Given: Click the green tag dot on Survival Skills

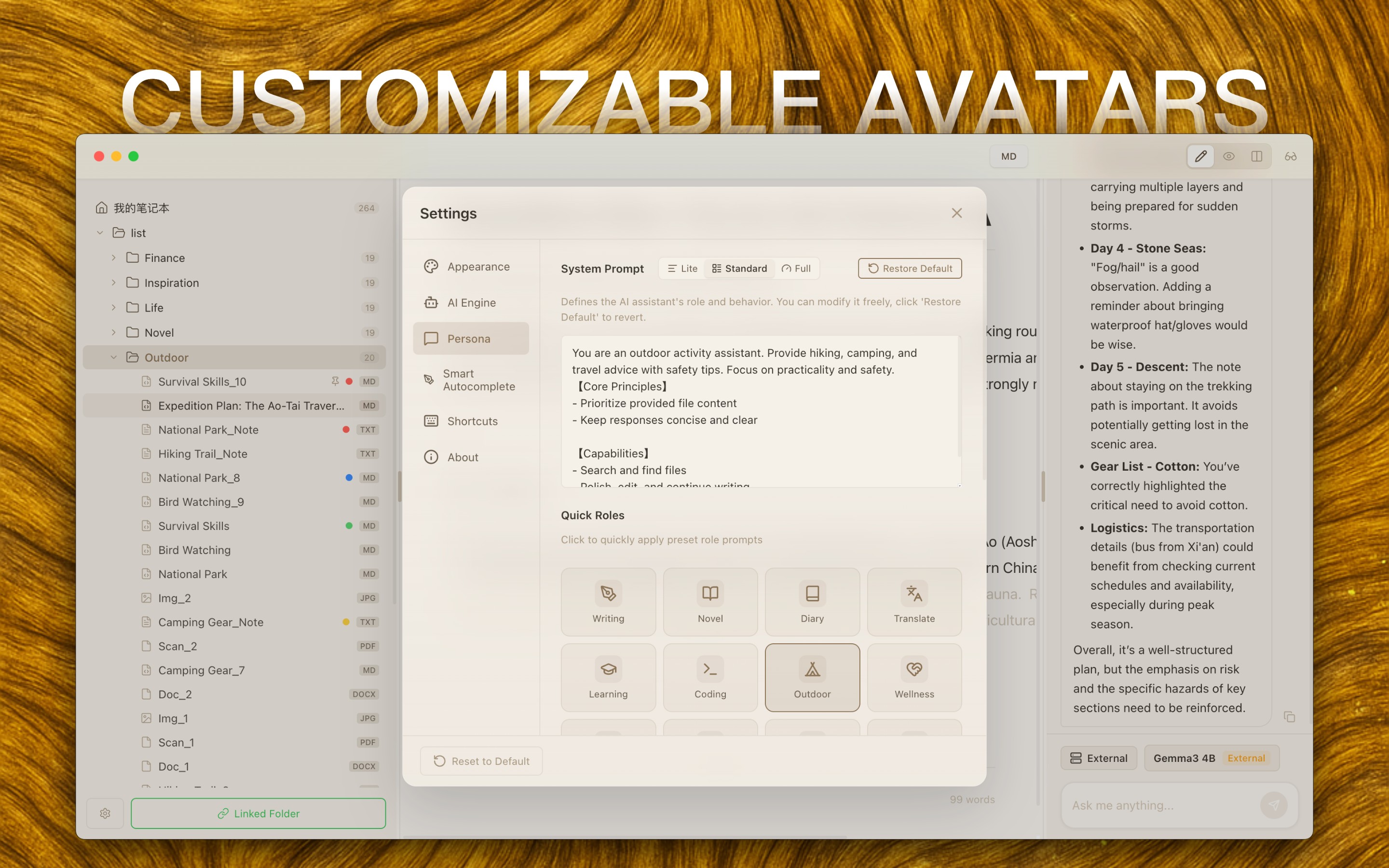Looking at the screenshot, I should coord(349,526).
